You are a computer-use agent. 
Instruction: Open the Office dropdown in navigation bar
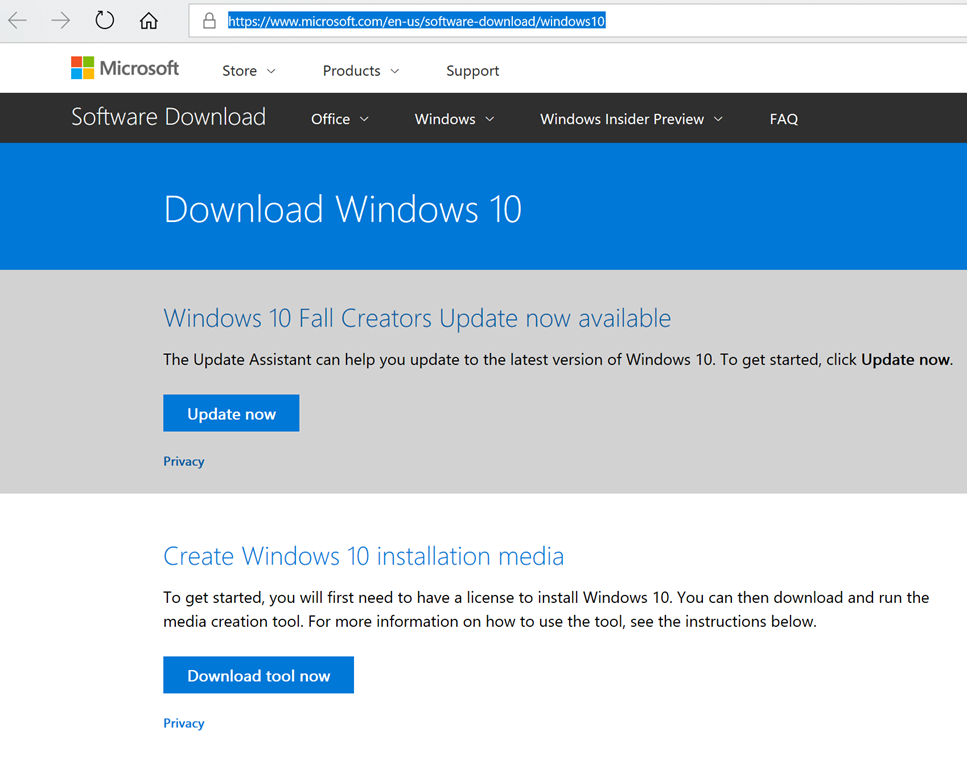(339, 119)
